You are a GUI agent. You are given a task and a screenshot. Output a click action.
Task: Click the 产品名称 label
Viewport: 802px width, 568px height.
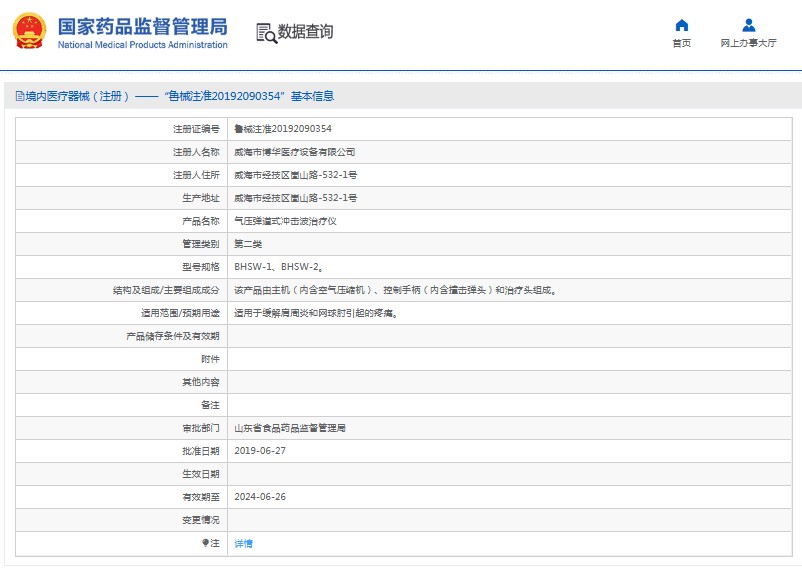(201, 221)
